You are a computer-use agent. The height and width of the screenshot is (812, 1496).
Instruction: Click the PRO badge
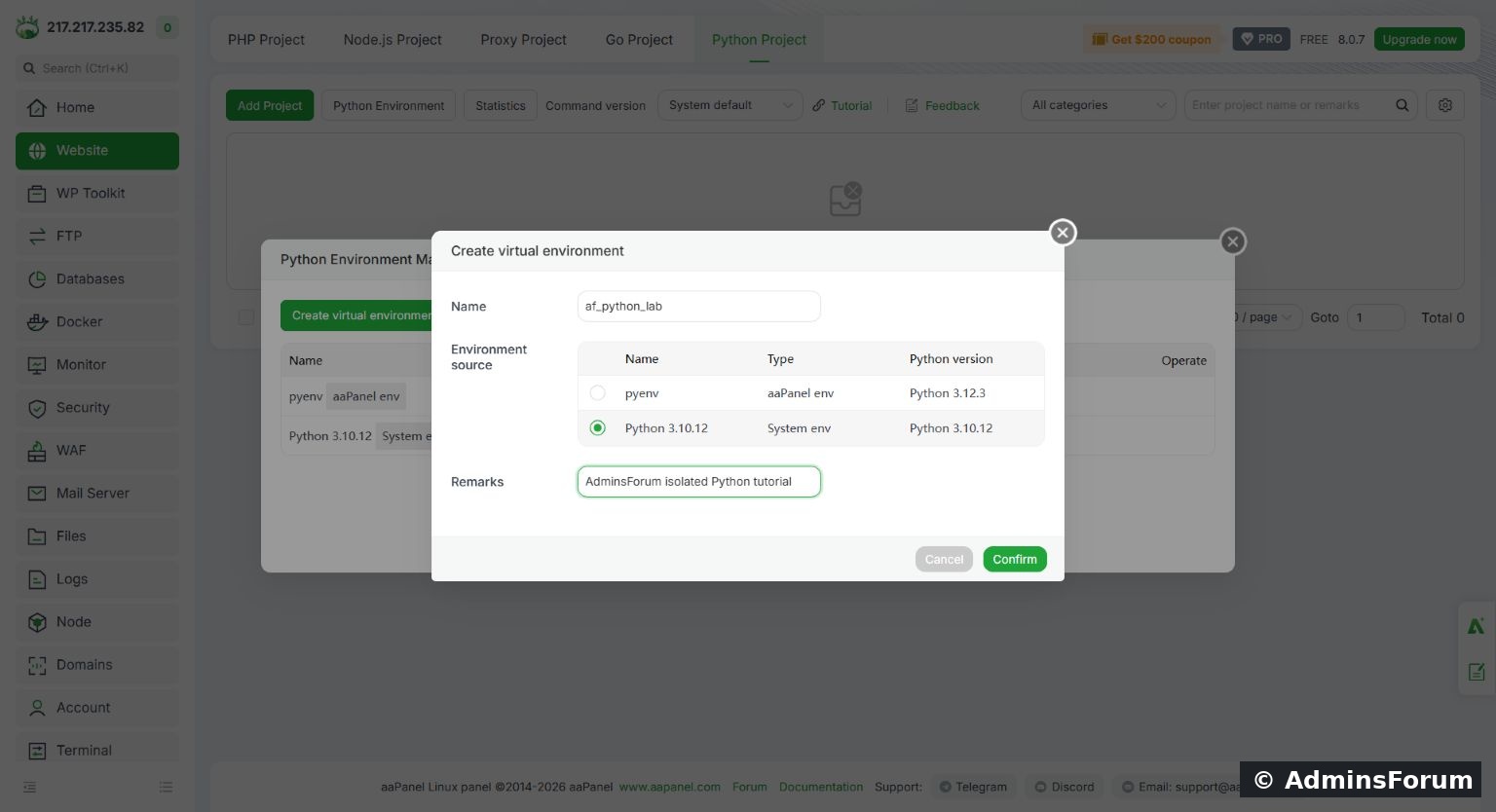1261,39
